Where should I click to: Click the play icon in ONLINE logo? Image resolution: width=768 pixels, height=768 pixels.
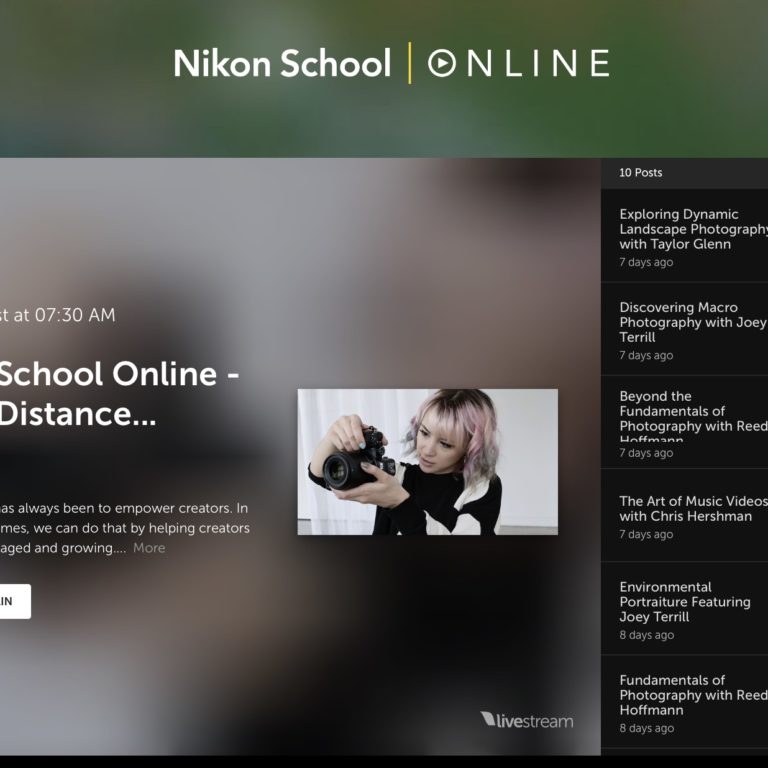442,64
